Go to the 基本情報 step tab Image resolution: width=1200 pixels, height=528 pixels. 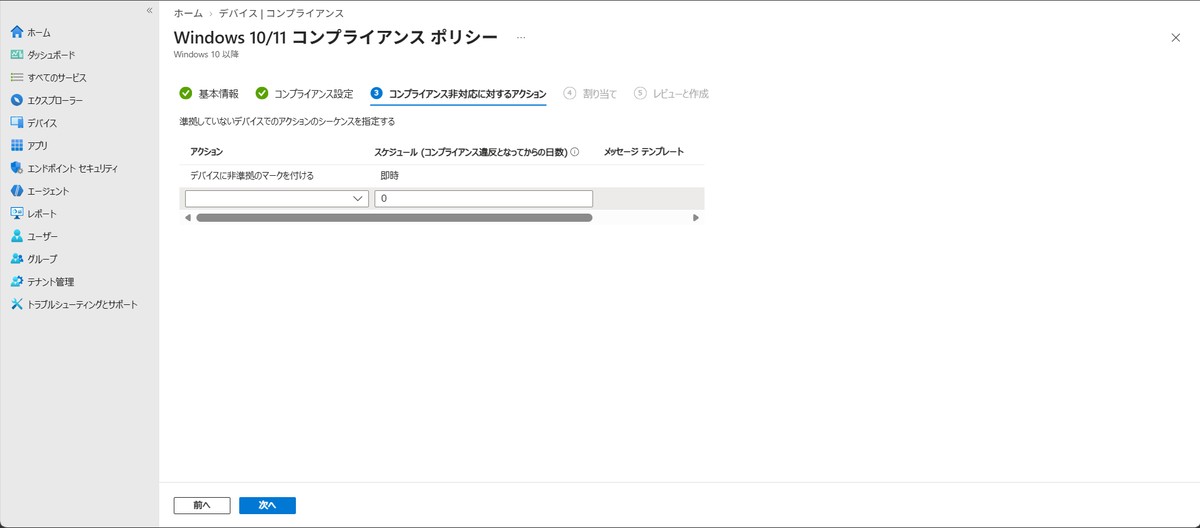tap(209, 94)
